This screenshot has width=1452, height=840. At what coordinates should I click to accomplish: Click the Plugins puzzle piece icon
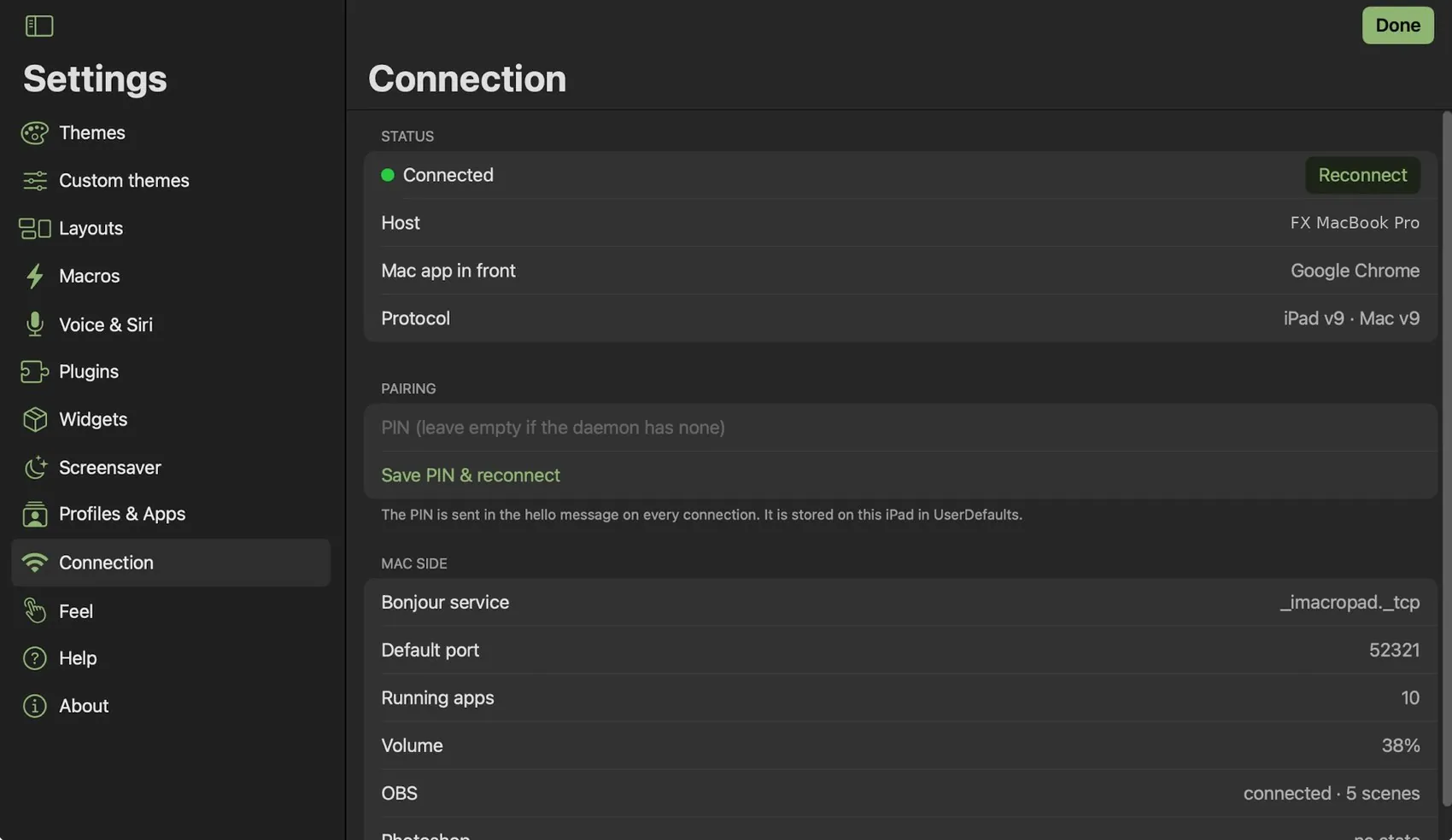click(x=35, y=372)
